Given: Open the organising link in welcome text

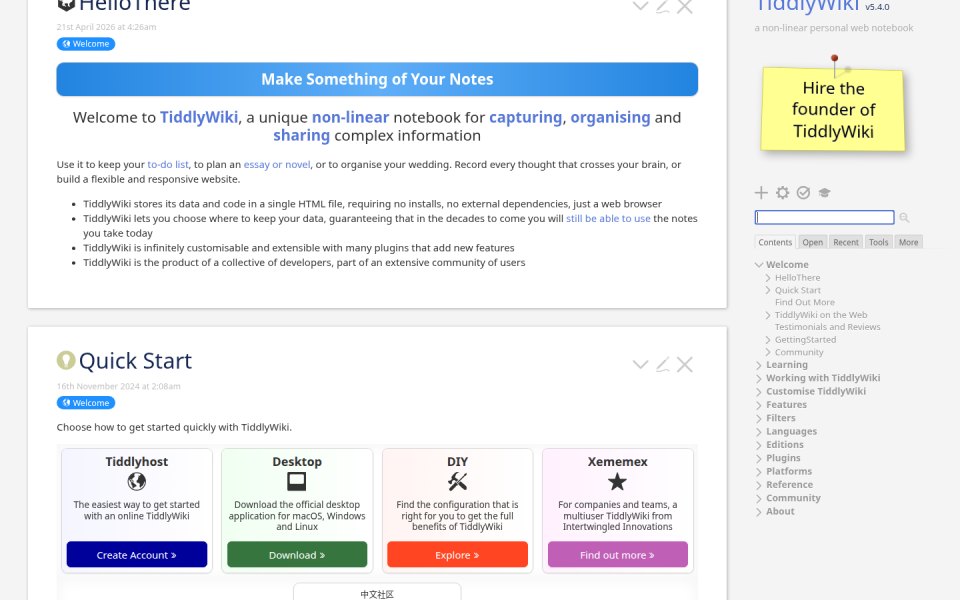Looking at the screenshot, I should (x=610, y=117).
